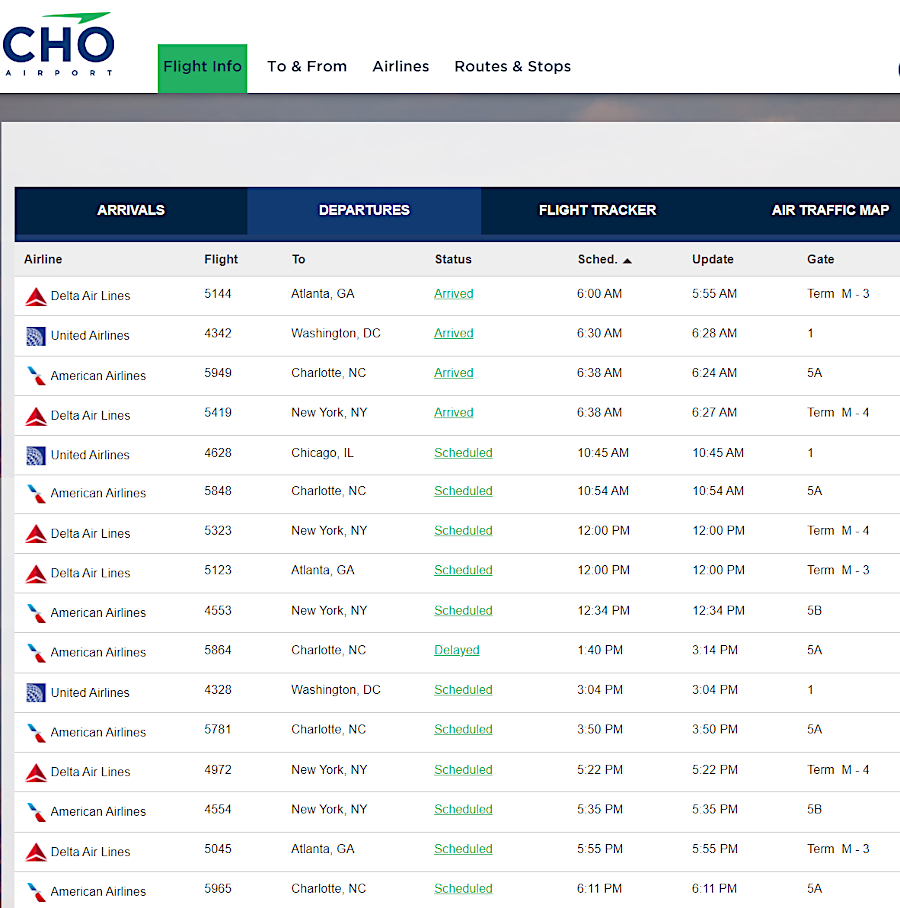This screenshot has height=908, width=900.
Task: Sort table by Status column header
Action: click(453, 259)
